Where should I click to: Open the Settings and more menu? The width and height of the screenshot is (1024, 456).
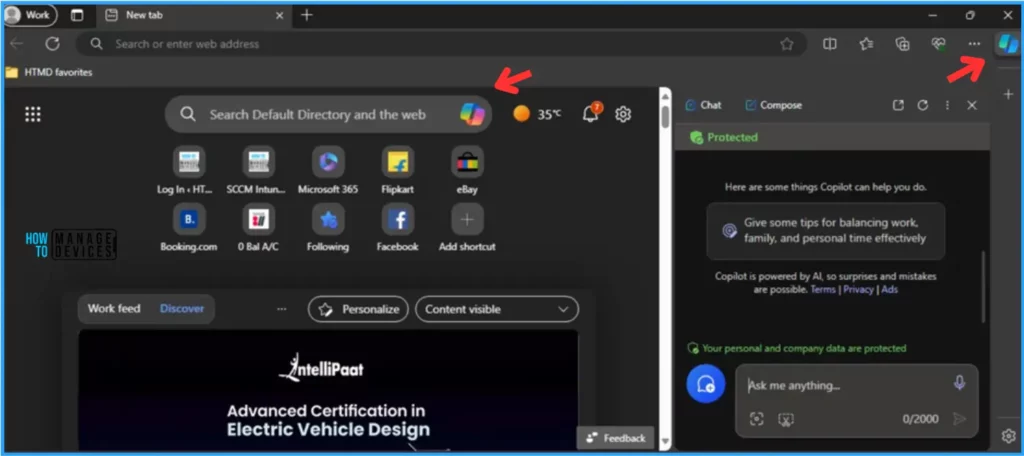974,44
